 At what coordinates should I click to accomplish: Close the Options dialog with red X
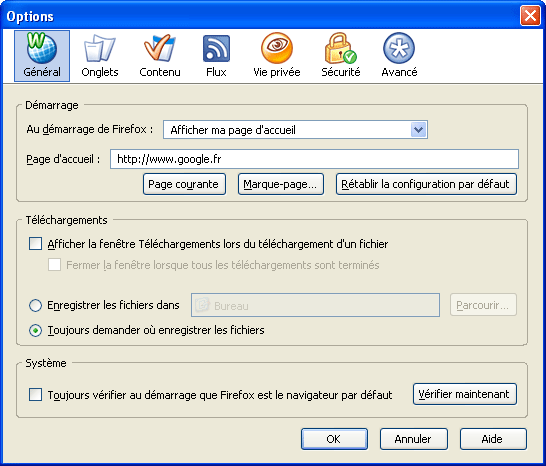530,16
